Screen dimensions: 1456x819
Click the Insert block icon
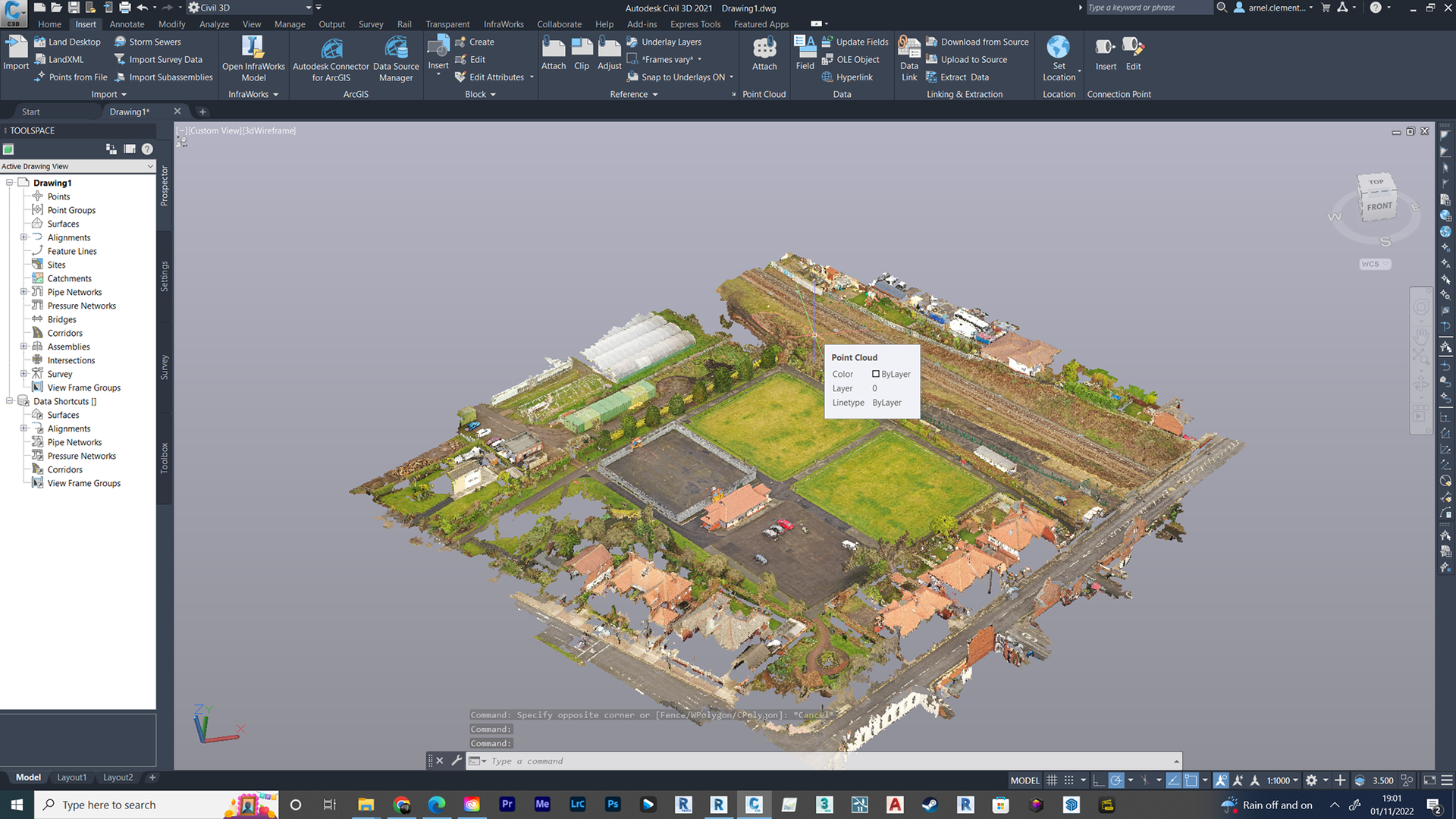coord(438,47)
